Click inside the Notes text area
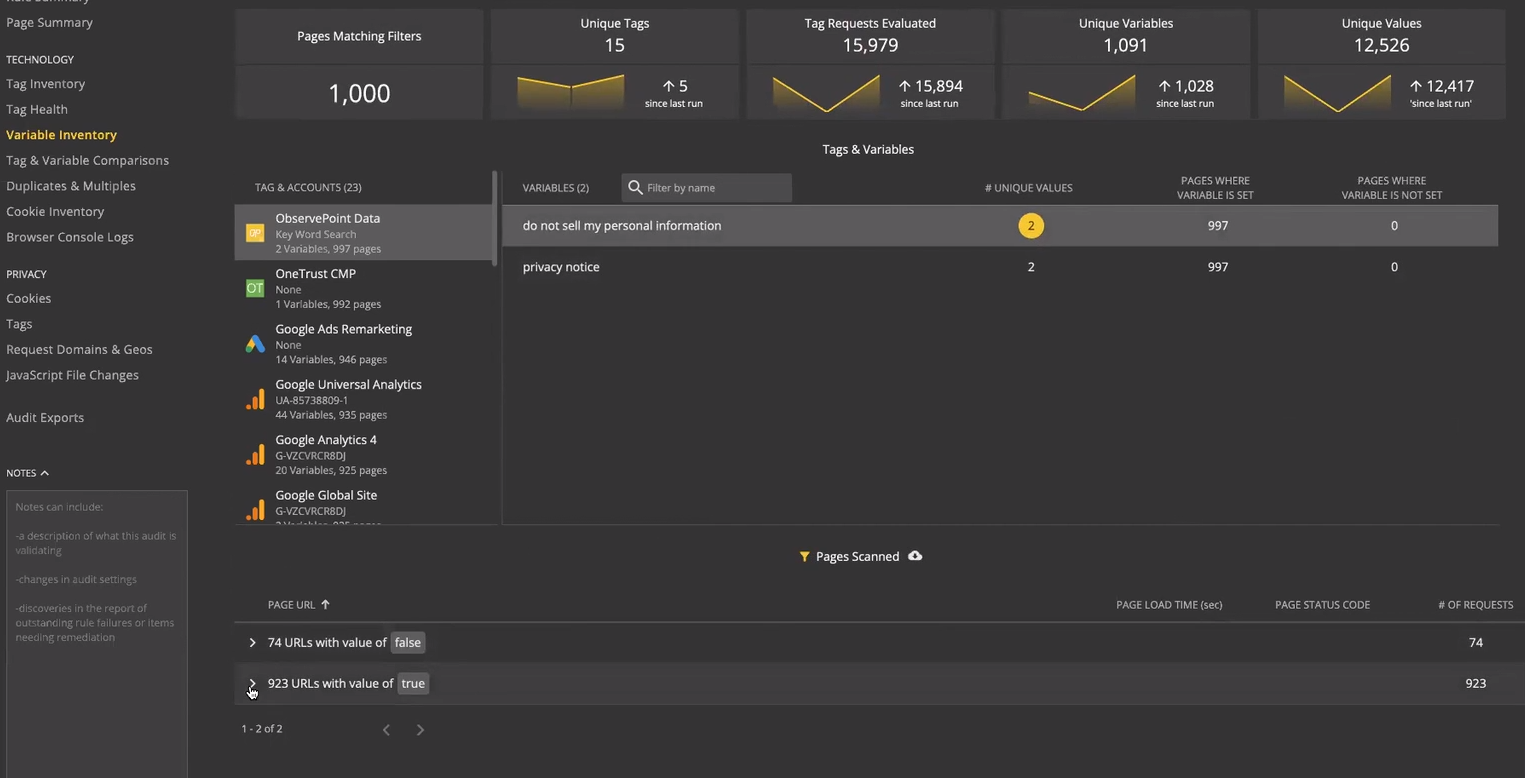The image size is (1525, 778). 97,634
